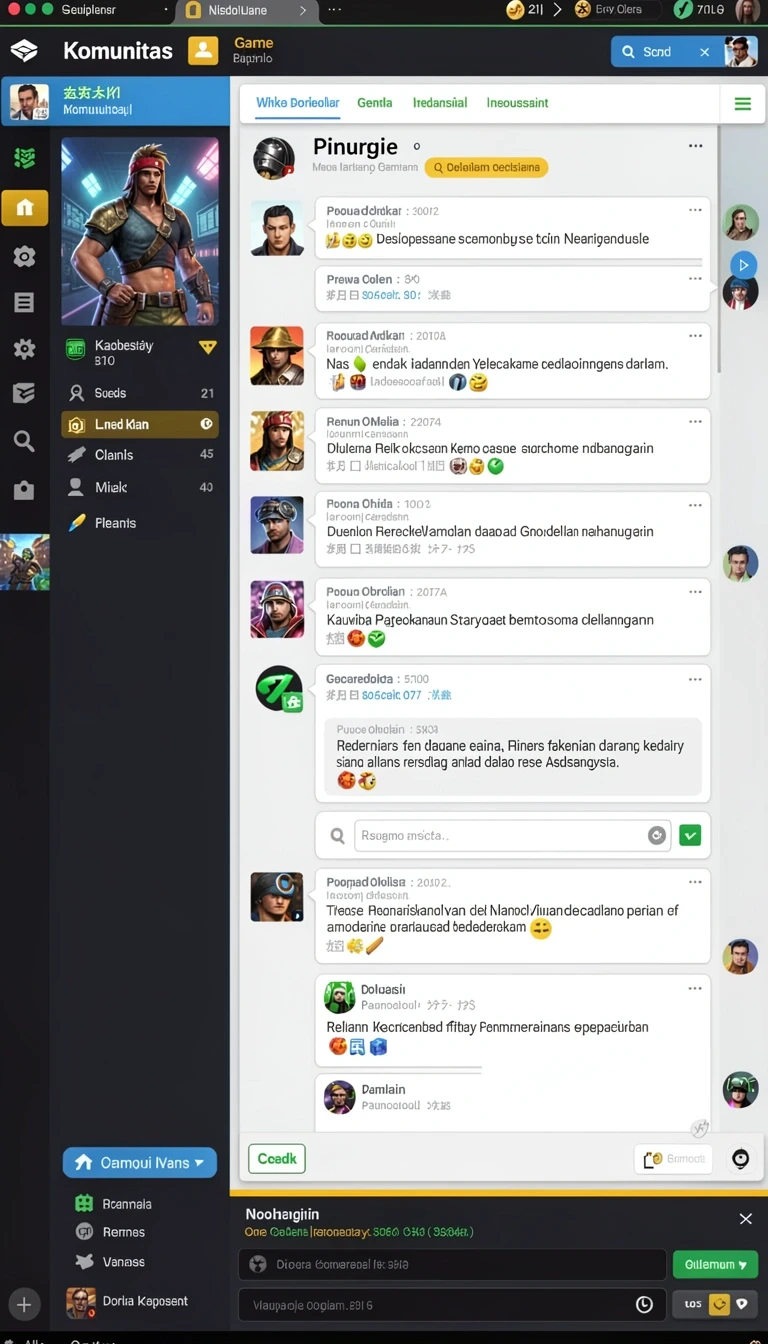Screen dimensions: 768x1344
Task: Click the refresh icon inside Rsogmo field
Action: (x=657, y=835)
